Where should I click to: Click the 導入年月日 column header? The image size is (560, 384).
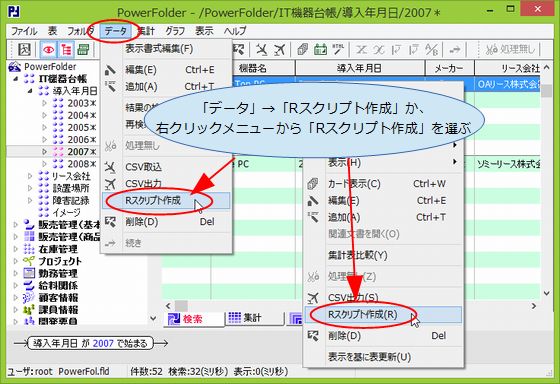coord(360,68)
